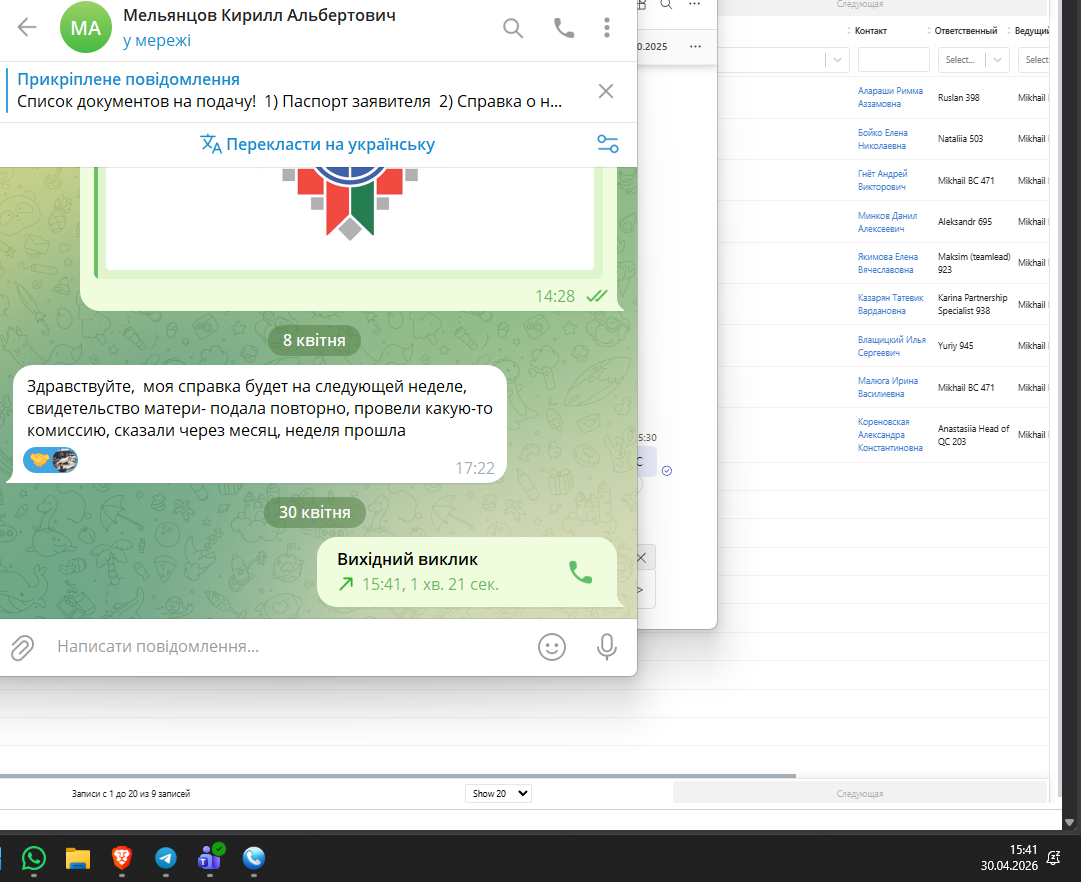Open notification center bell icon in tray
The width and height of the screenshot is (1081, 882).
[1053, 858]
